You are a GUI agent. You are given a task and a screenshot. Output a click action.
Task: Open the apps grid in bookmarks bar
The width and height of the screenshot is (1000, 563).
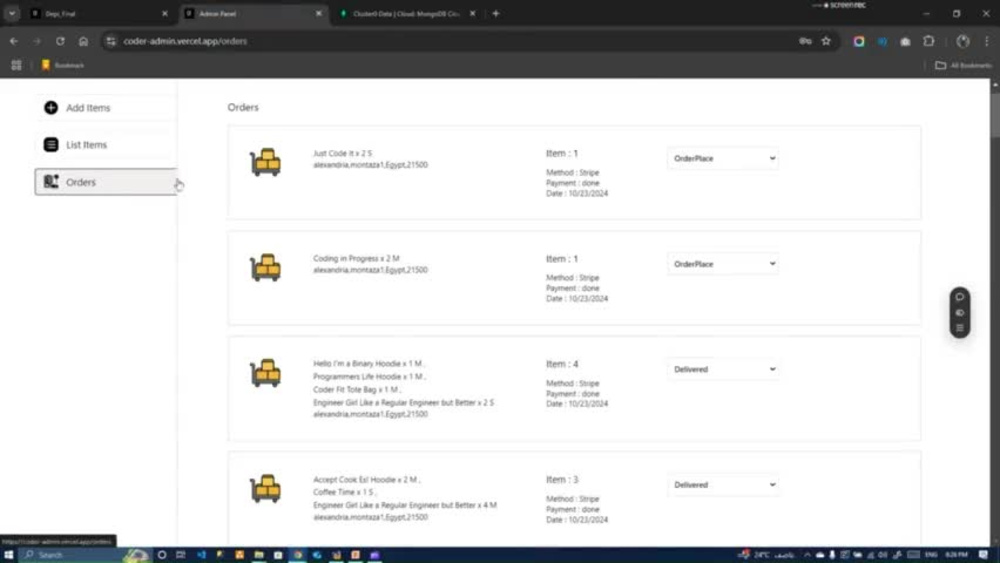pyautogui.click(x=17, y=65)
